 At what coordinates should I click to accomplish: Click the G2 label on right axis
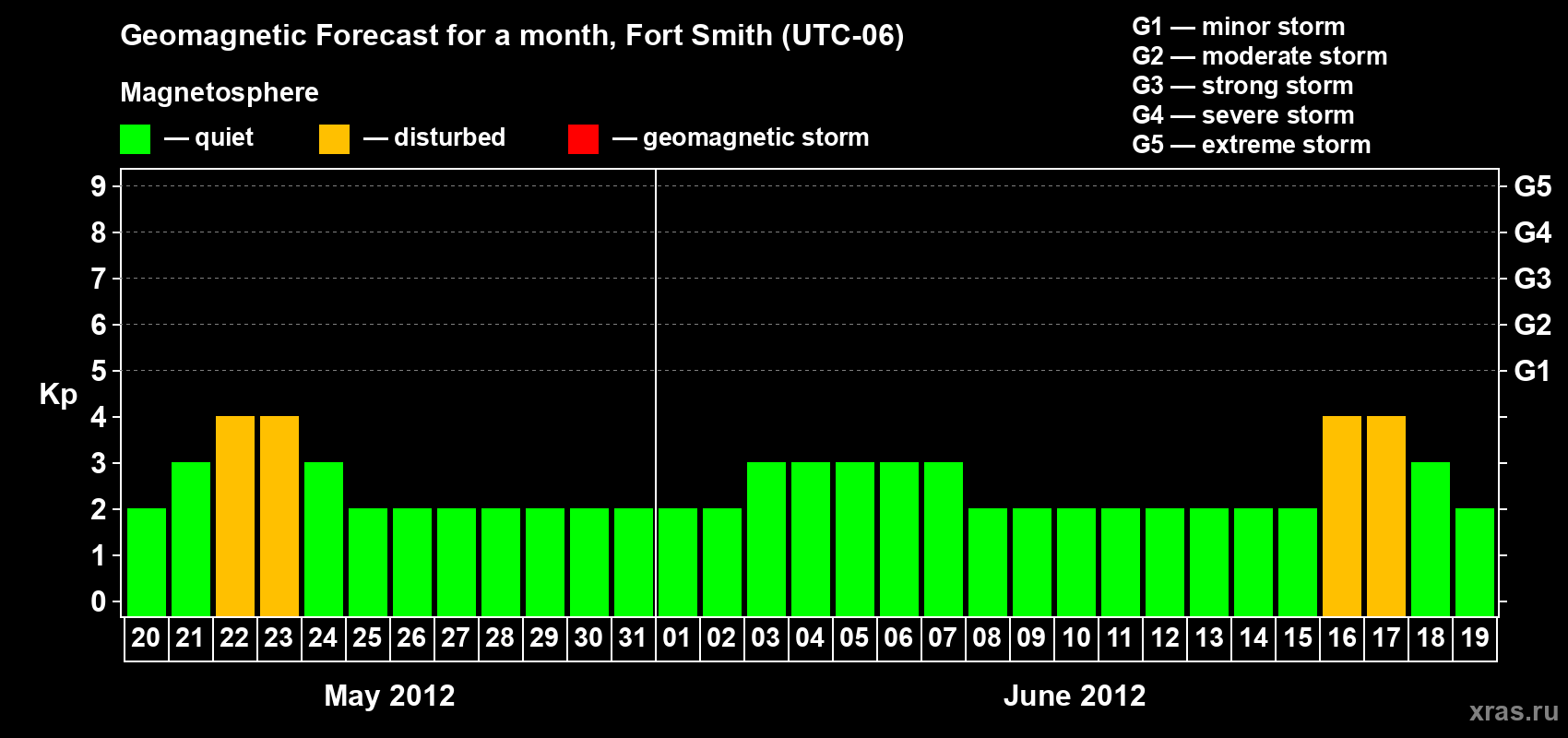pos(1533,325)
